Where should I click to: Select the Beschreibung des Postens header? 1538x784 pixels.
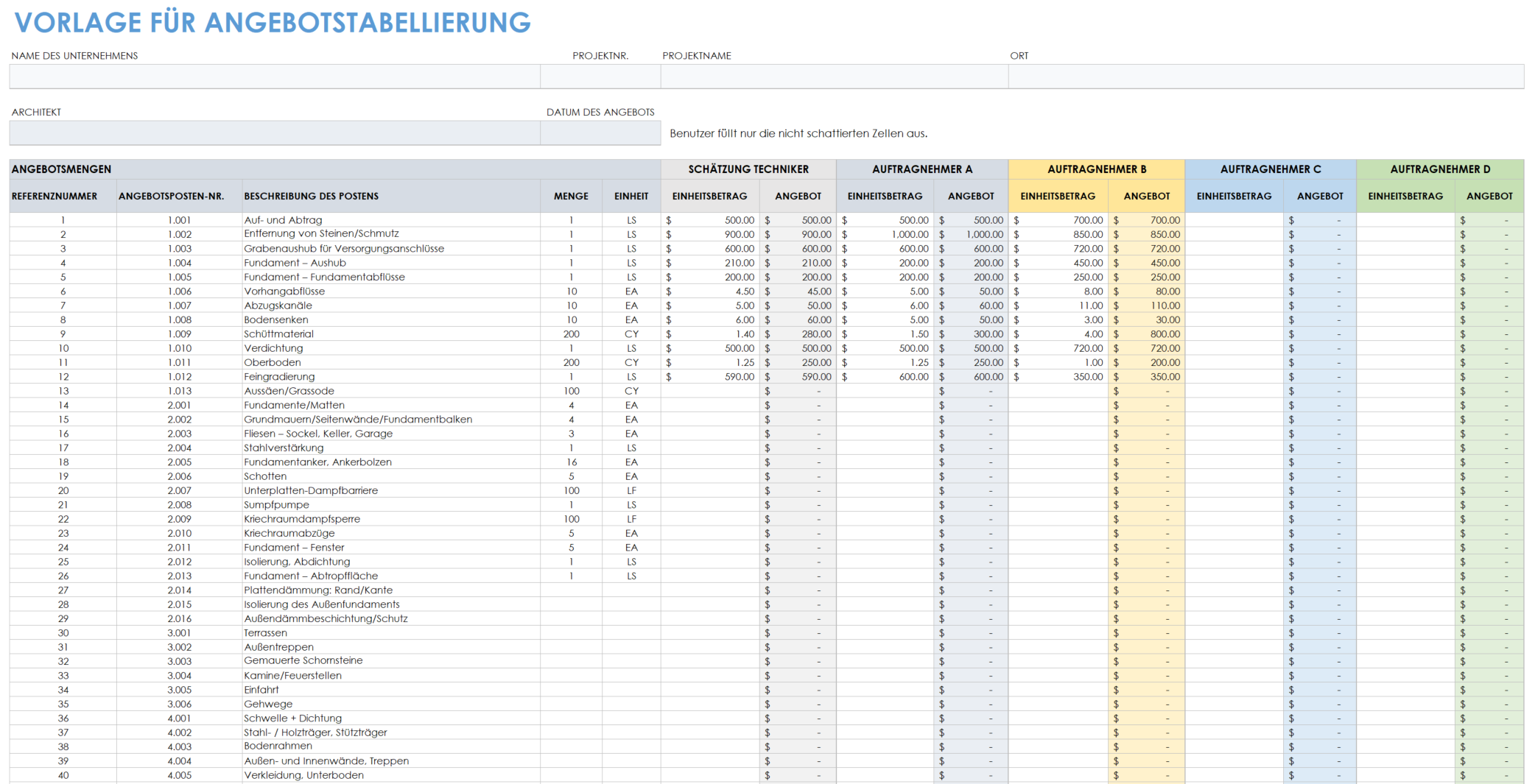pos(391,197)
